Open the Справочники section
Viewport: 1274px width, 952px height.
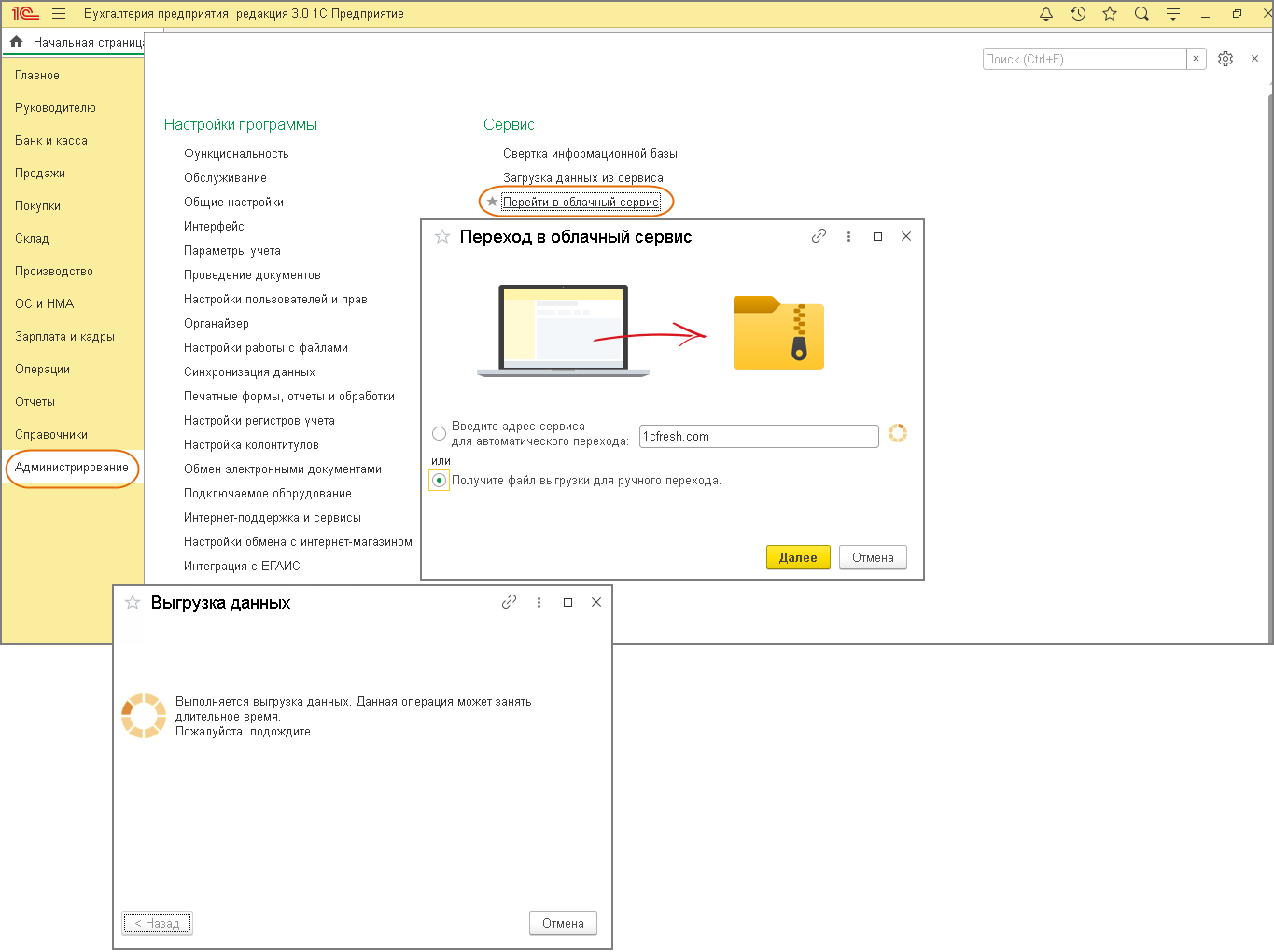tap(51, 434)
